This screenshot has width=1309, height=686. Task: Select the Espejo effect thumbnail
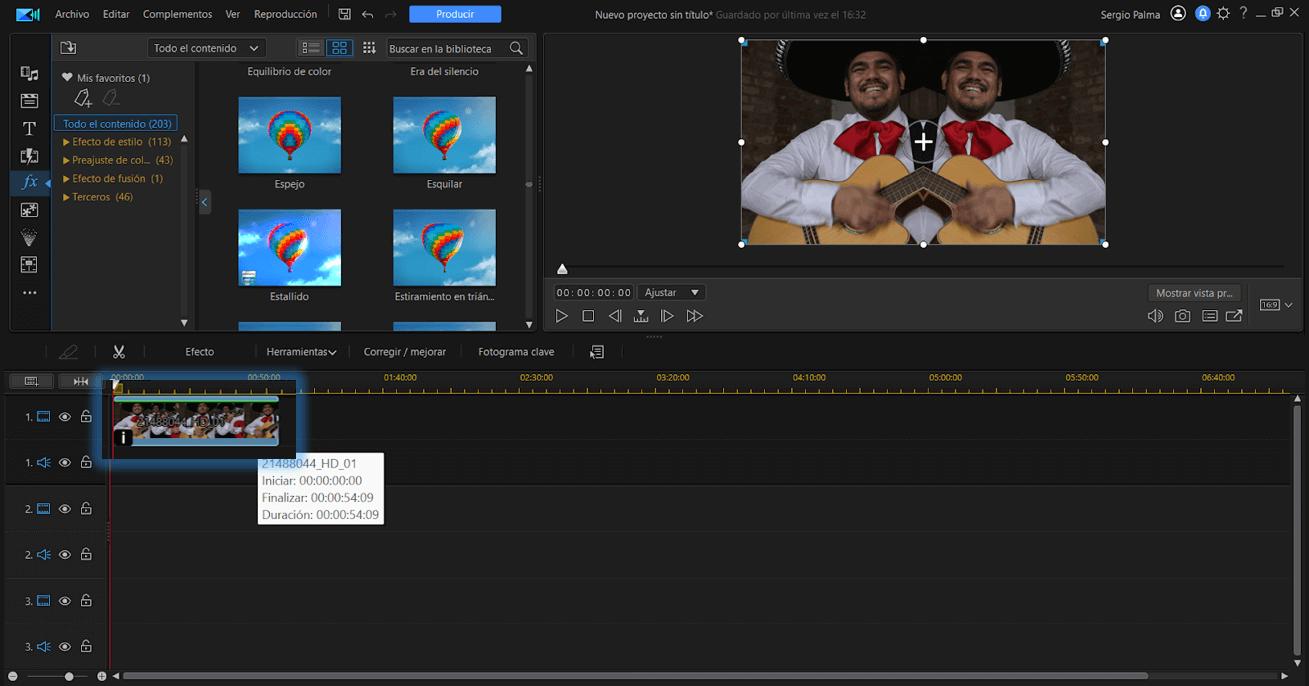click(289, 135)
